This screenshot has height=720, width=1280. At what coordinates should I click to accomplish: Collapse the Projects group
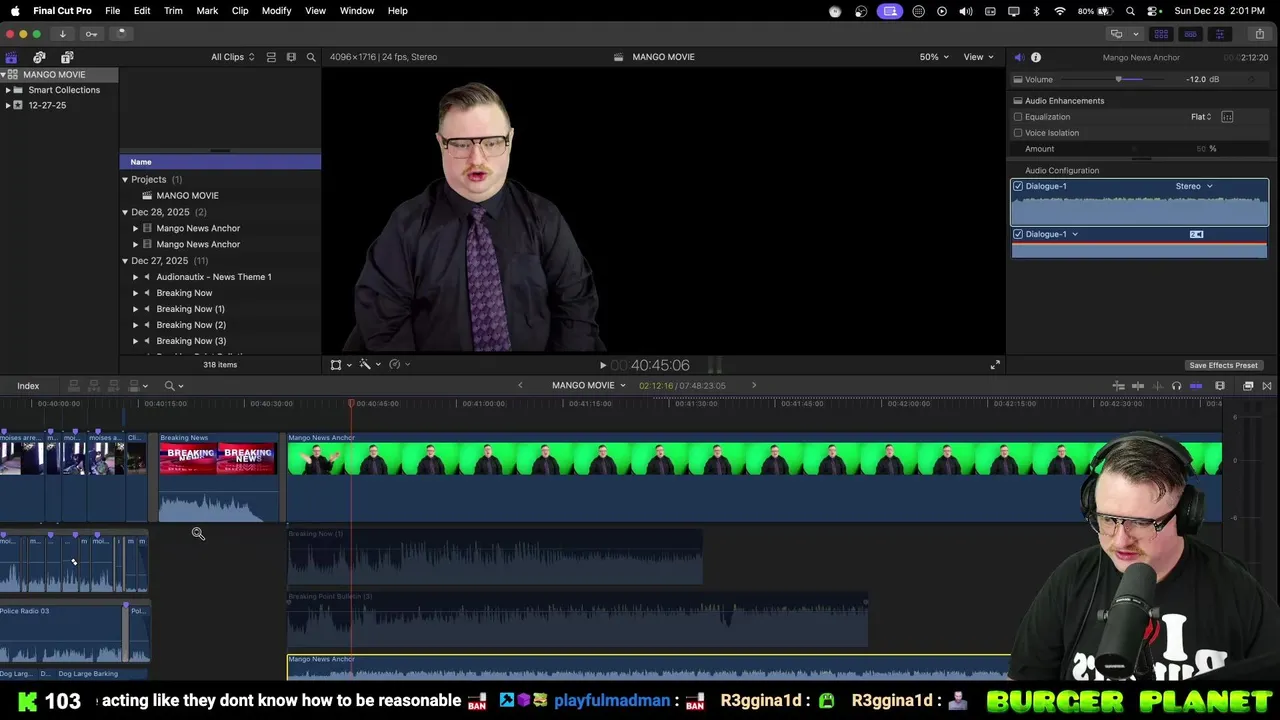(x=125, y=180)
